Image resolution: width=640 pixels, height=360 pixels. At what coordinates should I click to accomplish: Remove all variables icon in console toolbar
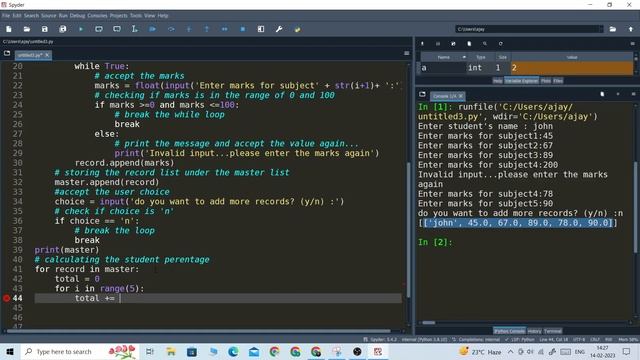[x=602, y=94]
